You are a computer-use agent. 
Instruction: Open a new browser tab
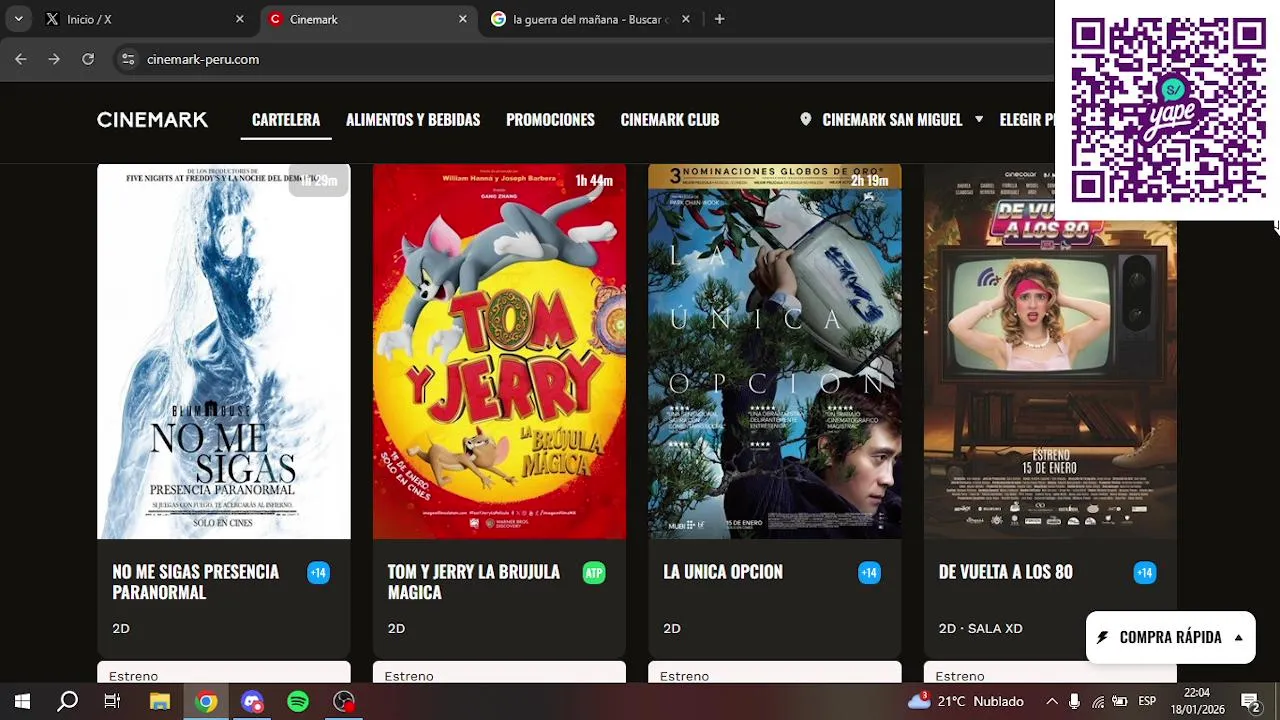pos(719,19)
